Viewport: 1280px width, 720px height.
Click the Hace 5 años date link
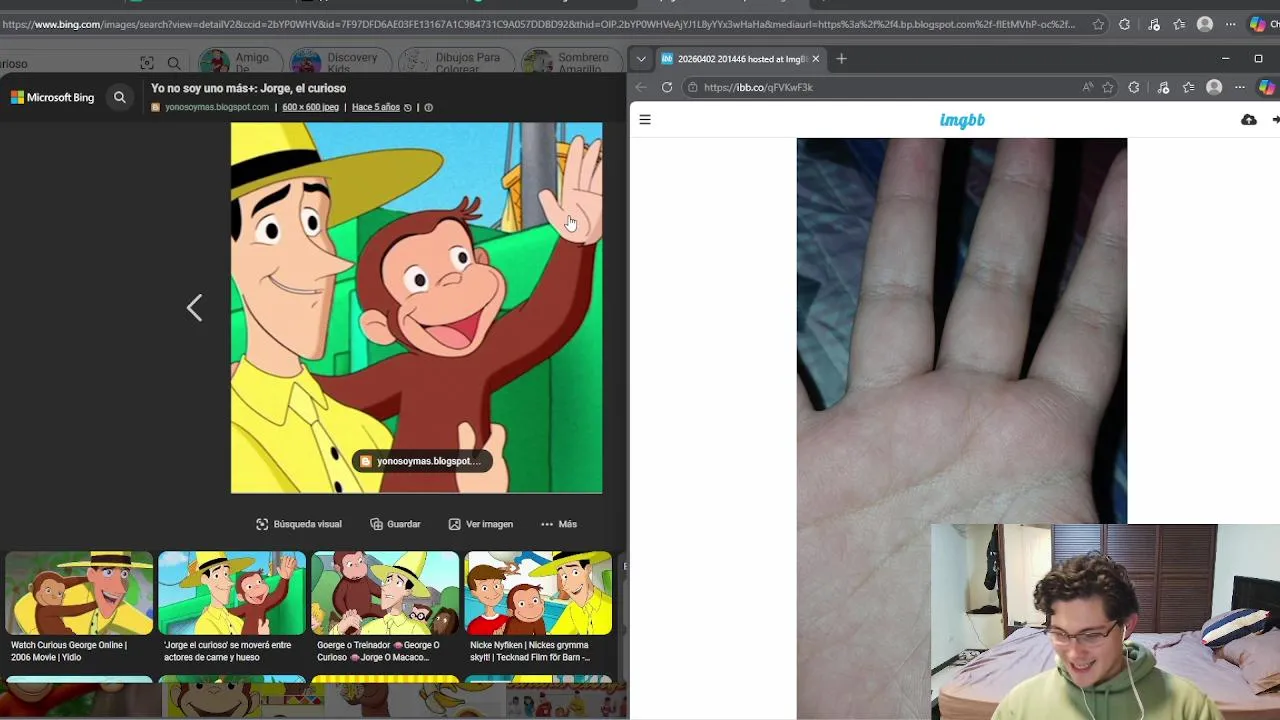376,107
